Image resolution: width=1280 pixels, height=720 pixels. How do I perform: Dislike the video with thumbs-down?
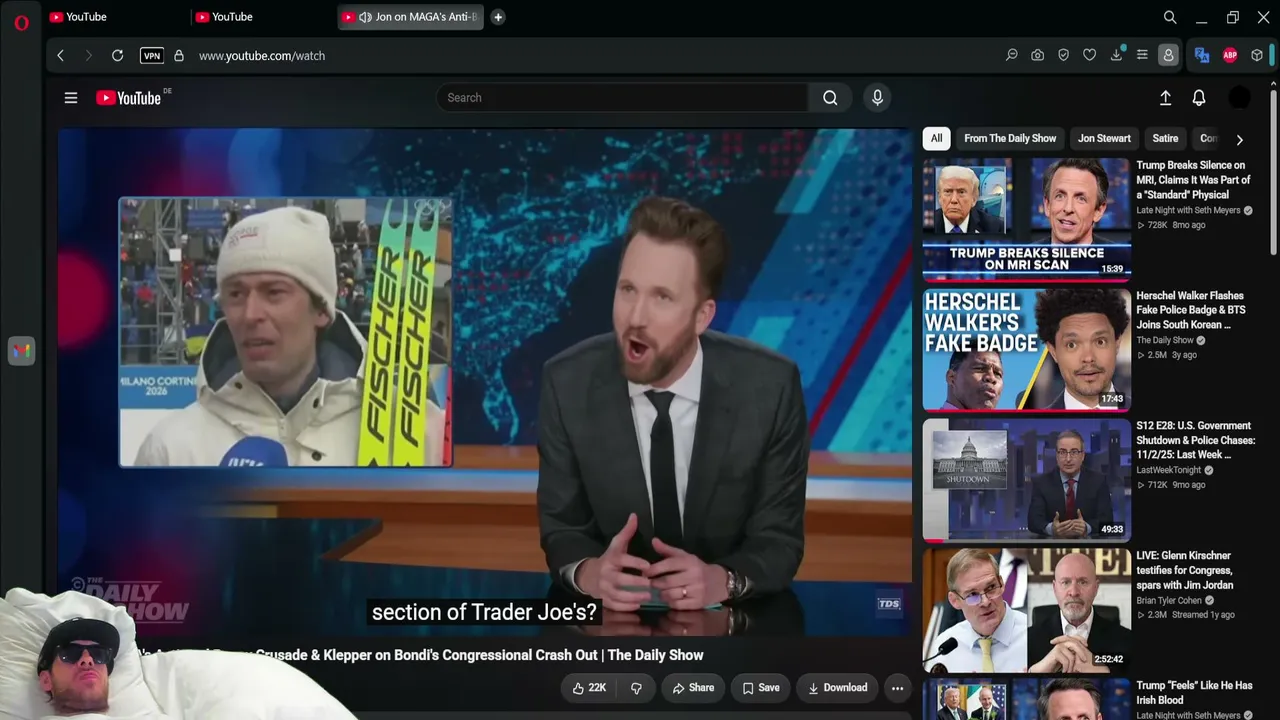pyautogui.click(x=636, y=688)
